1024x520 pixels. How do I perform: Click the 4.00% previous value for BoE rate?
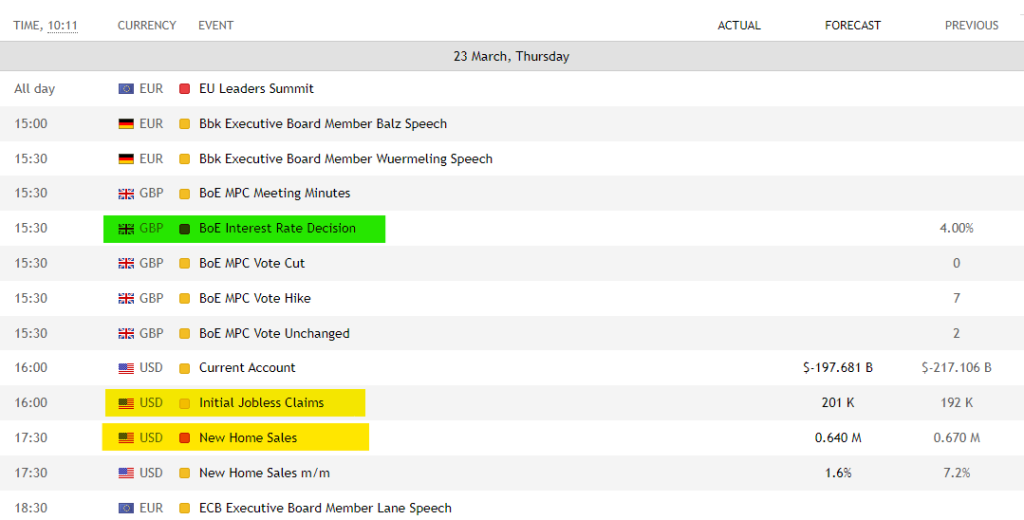pyautogui.click(x=956, y=228)
